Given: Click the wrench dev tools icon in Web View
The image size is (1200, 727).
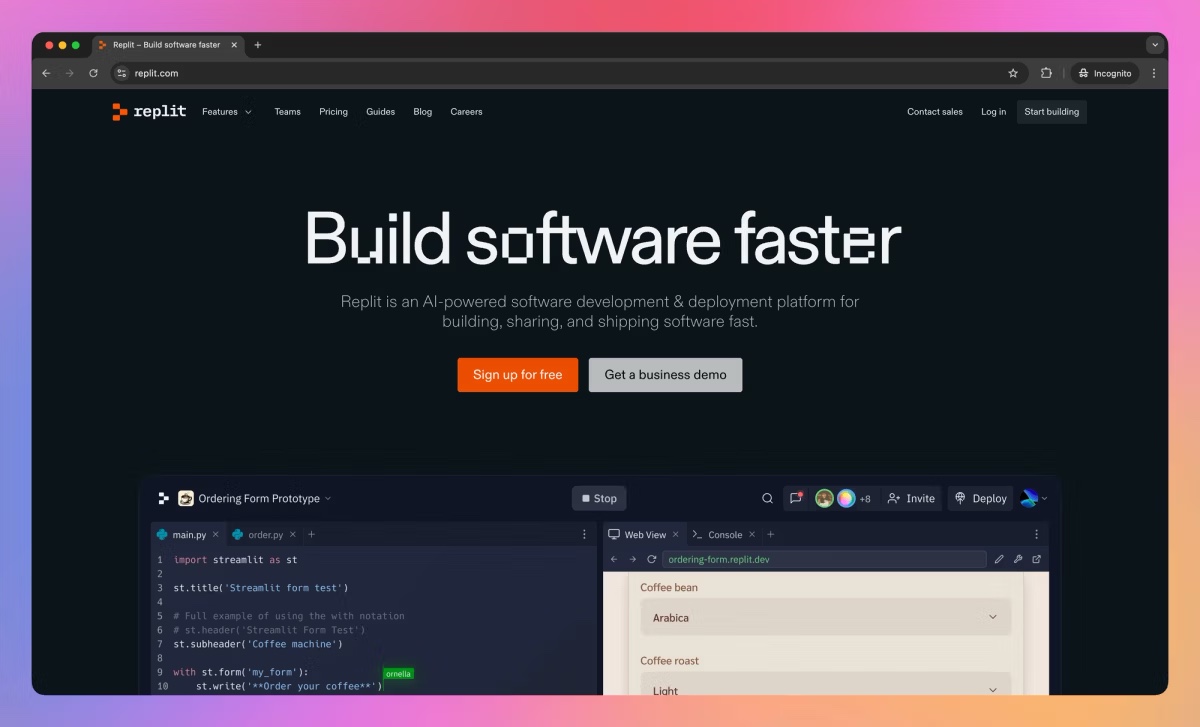Looking at the screenshot, I should click(1018, 559).
